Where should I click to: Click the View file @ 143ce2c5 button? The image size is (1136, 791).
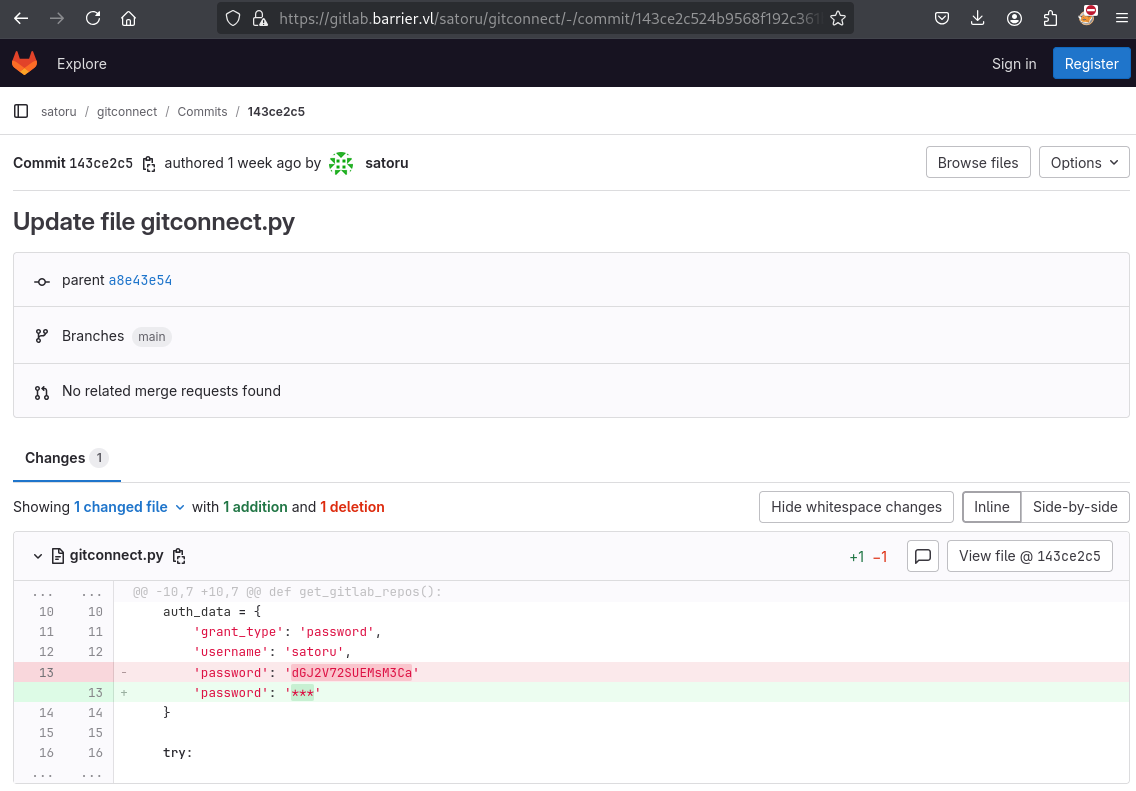pos(1030,556)
